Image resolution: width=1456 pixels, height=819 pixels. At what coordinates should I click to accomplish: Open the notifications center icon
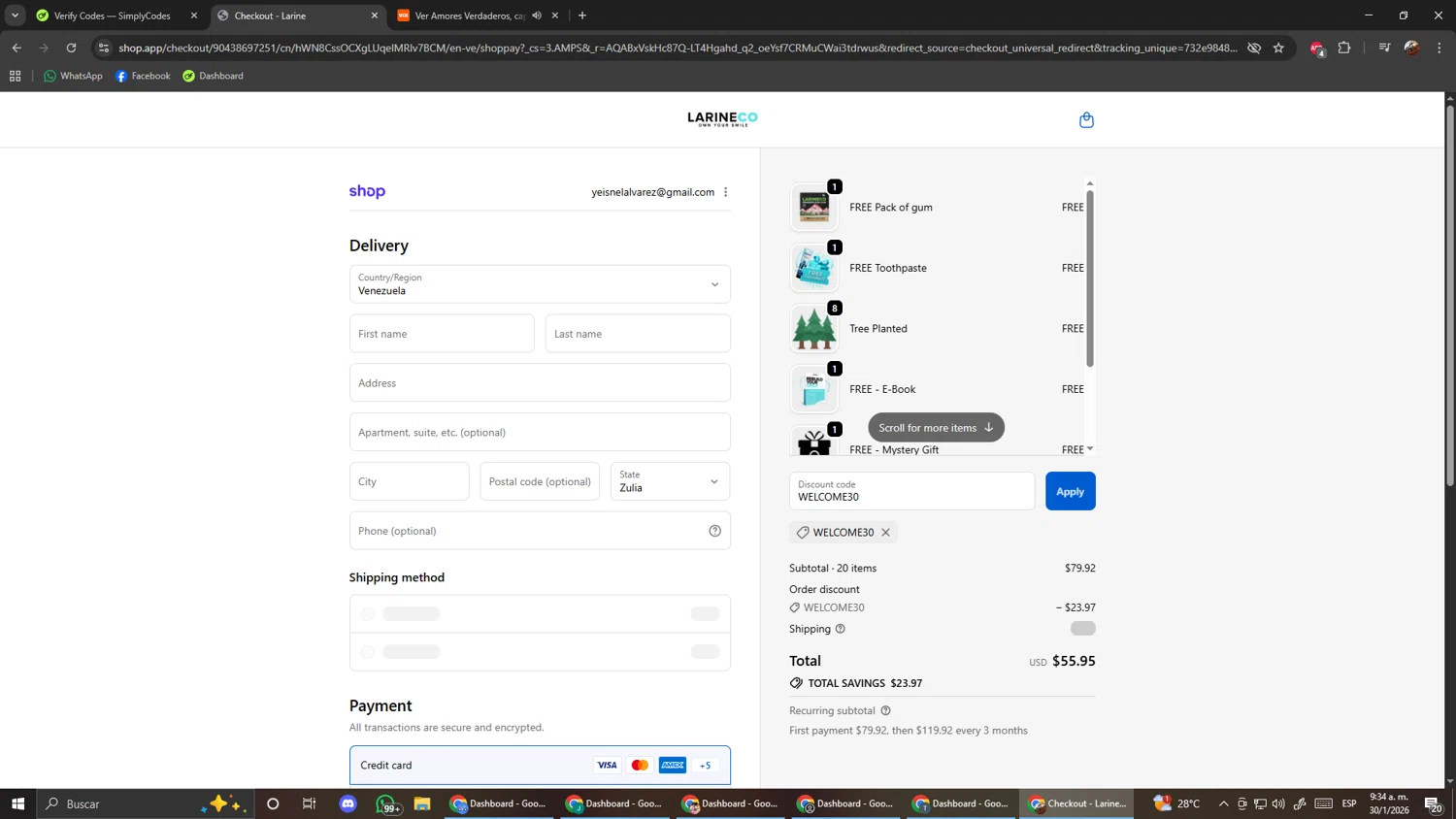[1434, 803]
